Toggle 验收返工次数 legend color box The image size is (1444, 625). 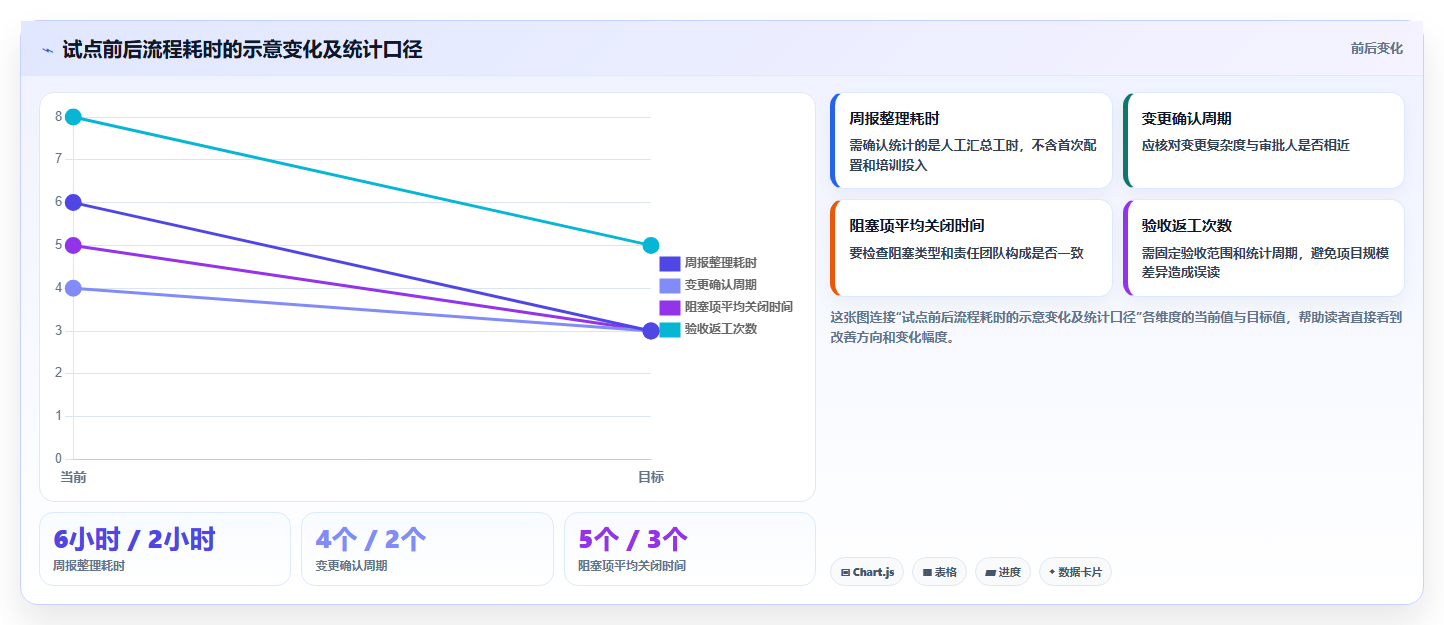point(669,329)
